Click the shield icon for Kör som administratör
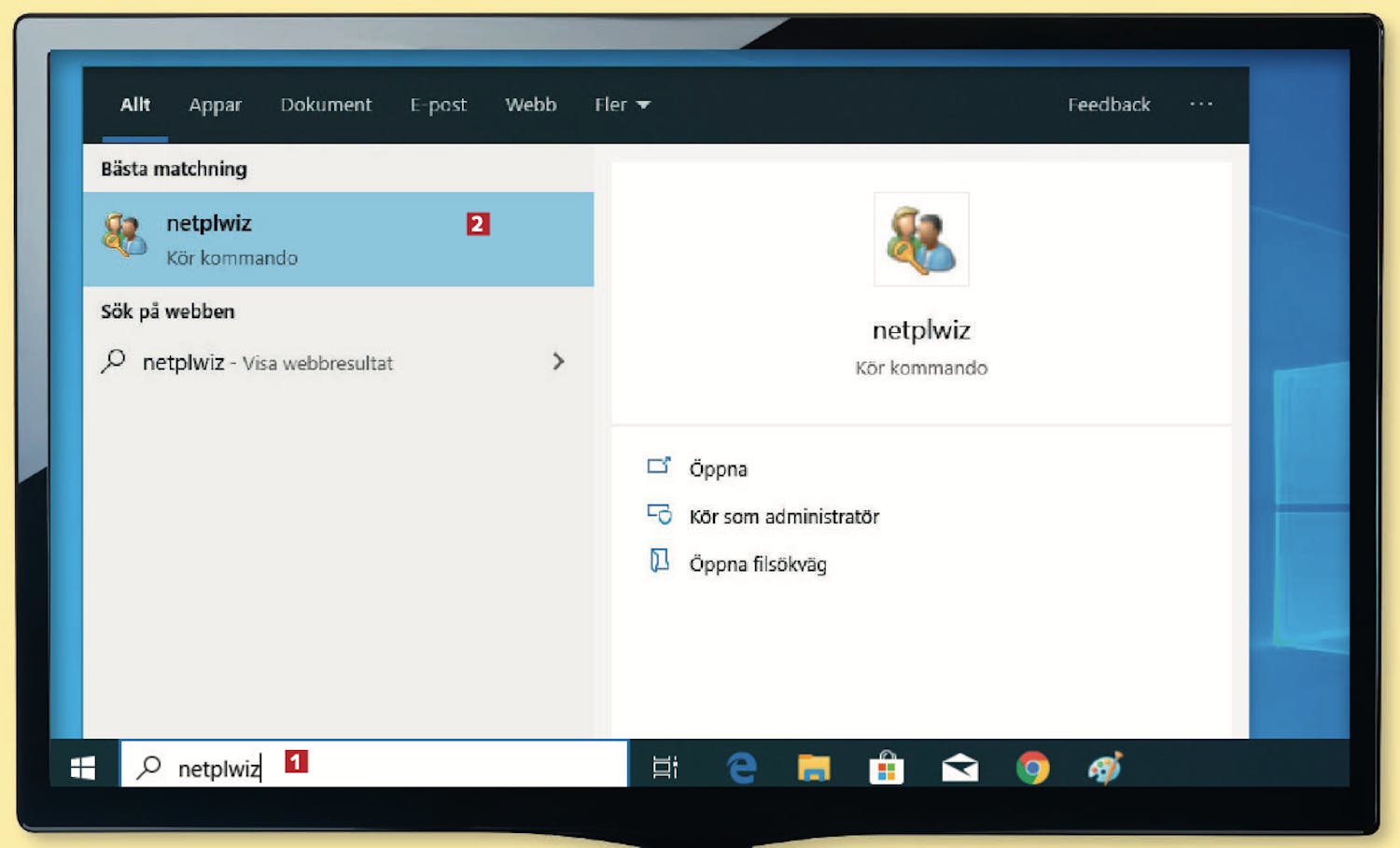This screenshot has height=848, width=1400. [x=659, y=514]
